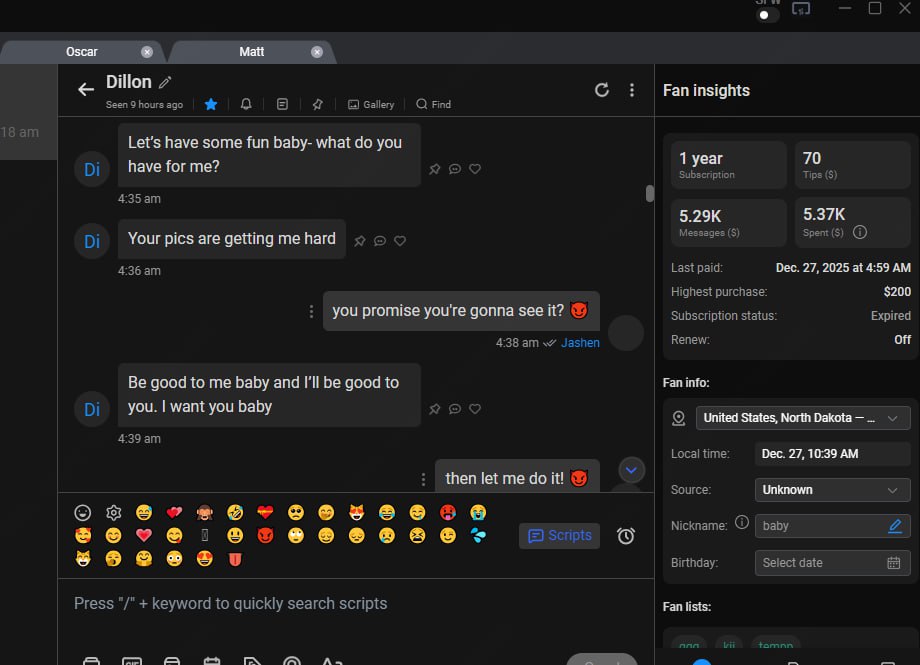Refresh the chat conversation
The width and height of the screenshot is (920, 665).
click(601, 90)
